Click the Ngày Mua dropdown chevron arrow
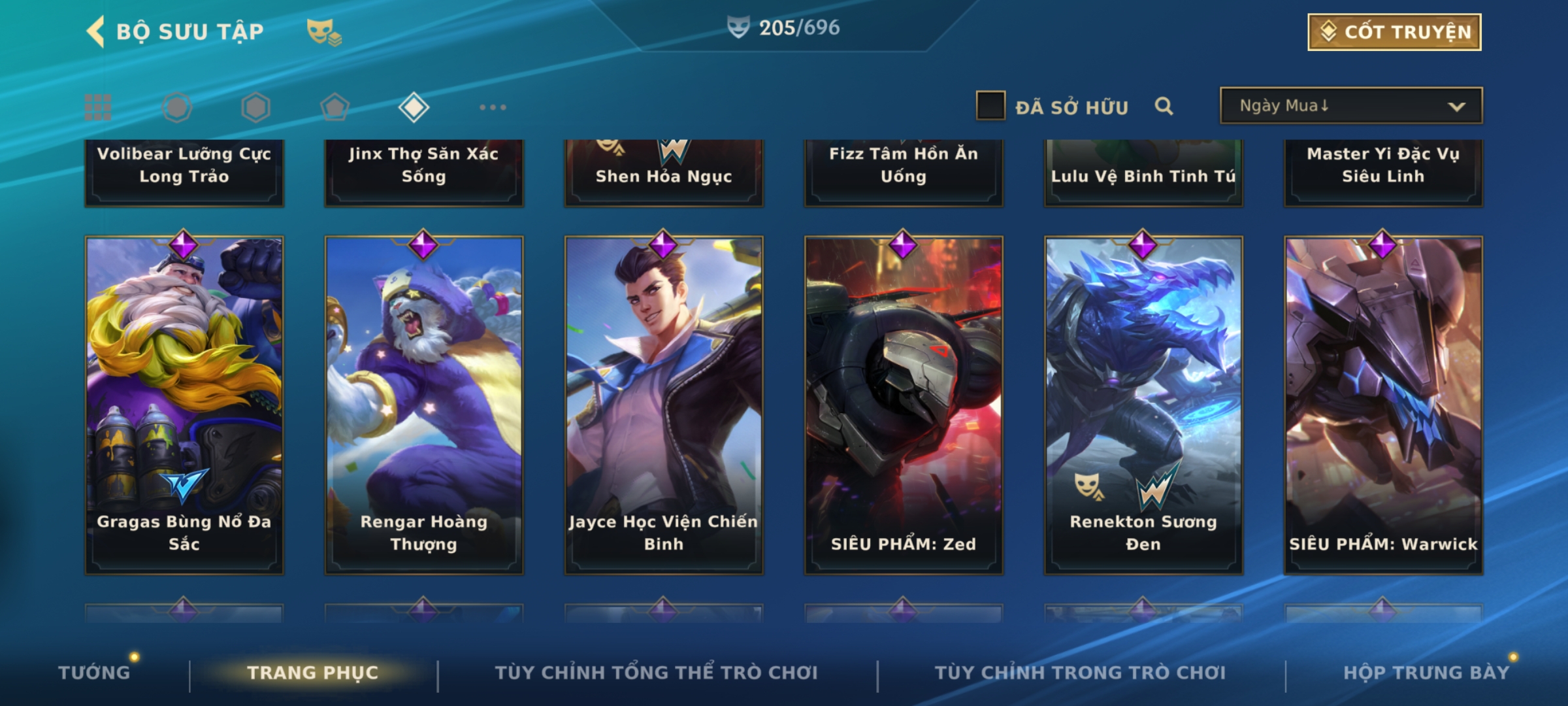 click(1456, 107)
